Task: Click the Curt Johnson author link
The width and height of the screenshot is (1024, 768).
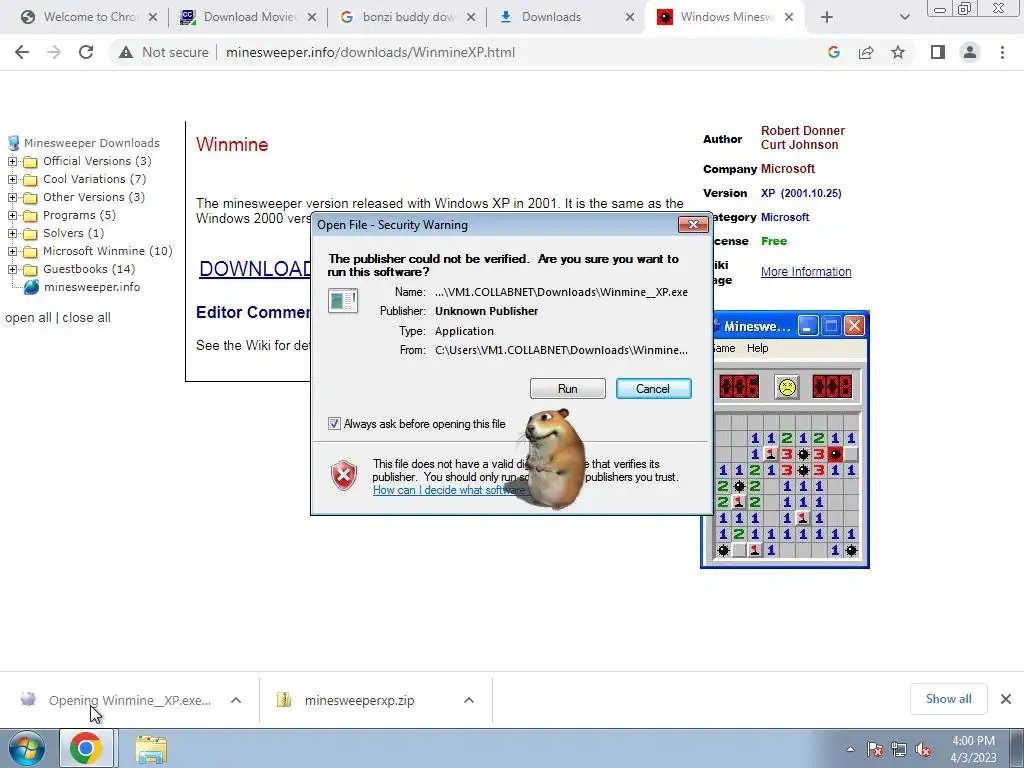Action: coord(799,145)
